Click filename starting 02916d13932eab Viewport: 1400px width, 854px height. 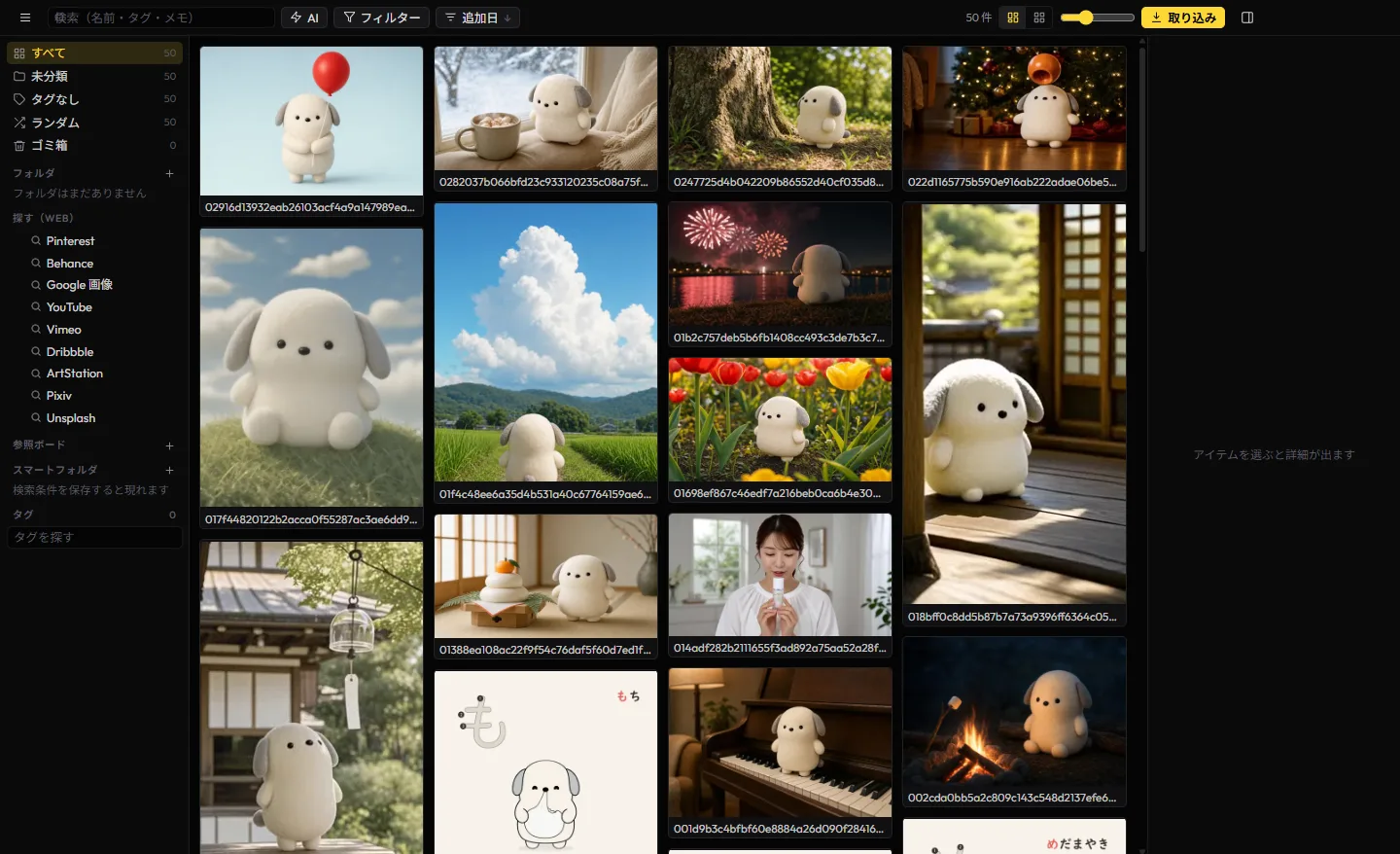click(310, 207)
